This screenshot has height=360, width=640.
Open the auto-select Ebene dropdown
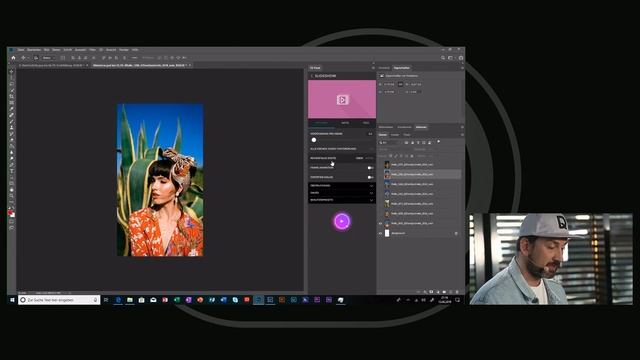coord(48,58)
